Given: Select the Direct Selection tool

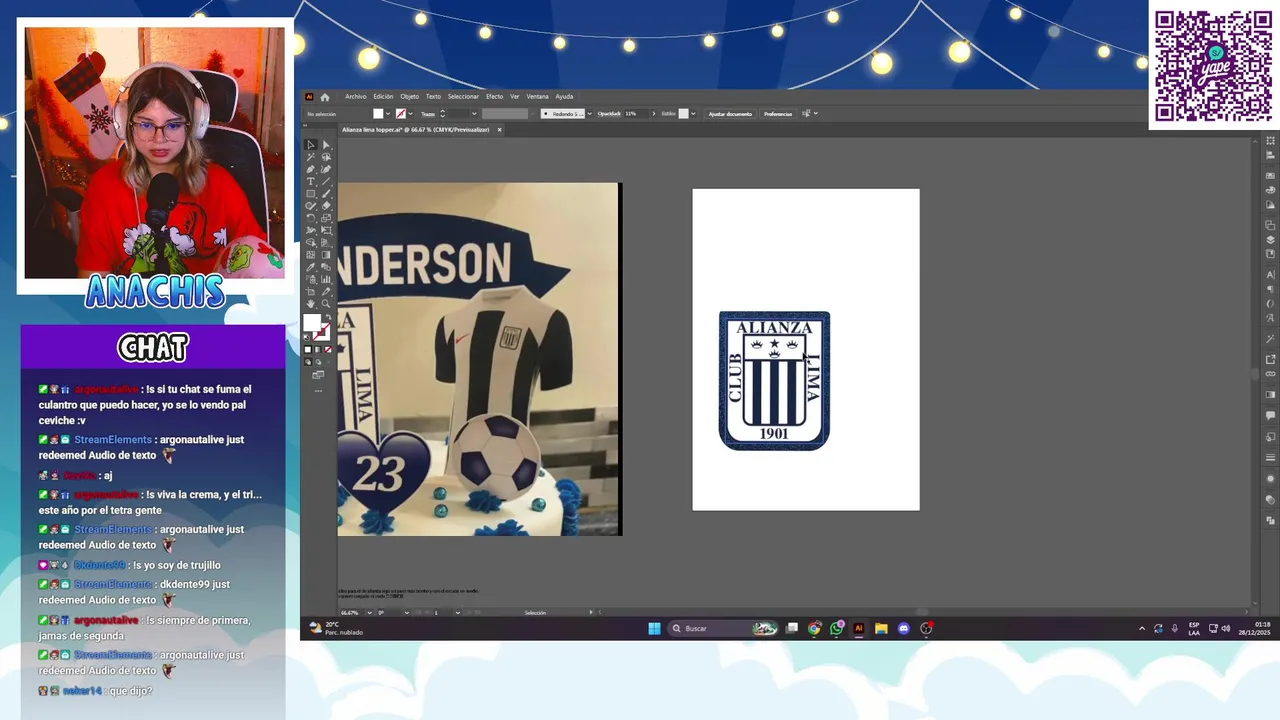Looking at the screenshot, I should click(326, 145).
